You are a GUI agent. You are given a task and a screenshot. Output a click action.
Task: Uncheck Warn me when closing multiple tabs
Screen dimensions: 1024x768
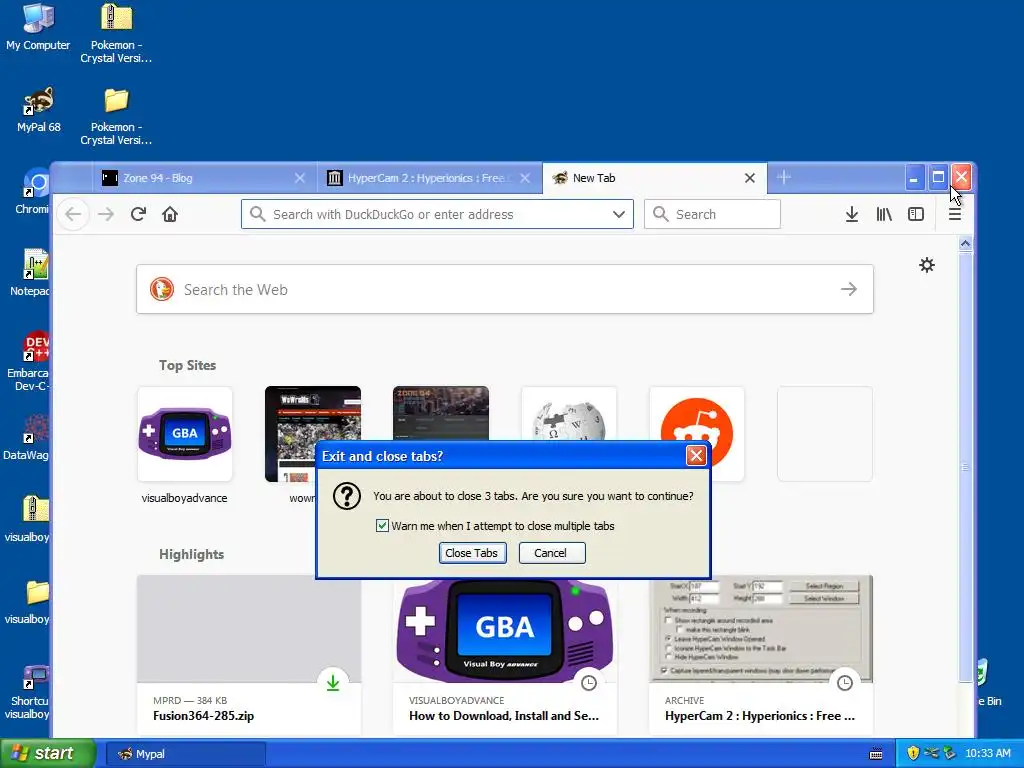[382, 526]
